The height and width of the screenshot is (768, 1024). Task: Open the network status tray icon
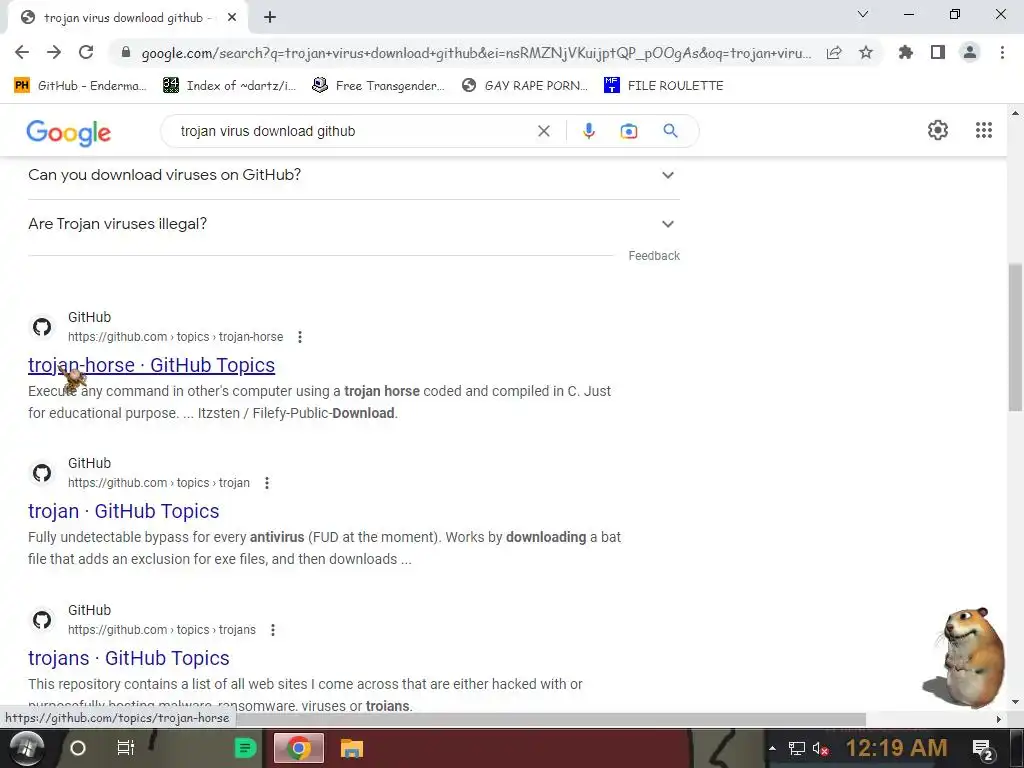click(x=797, y=748)
